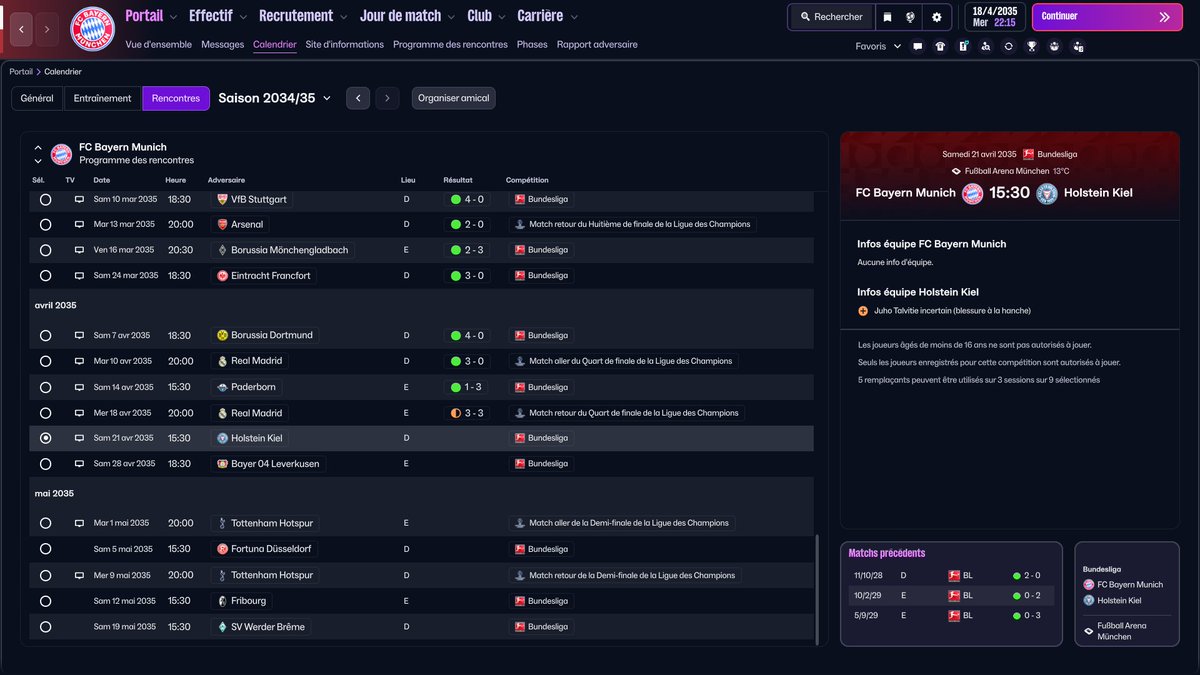Screen dimensions: 1200x675
Task: Open the Phases sub-tab
Action: point(532,45)
